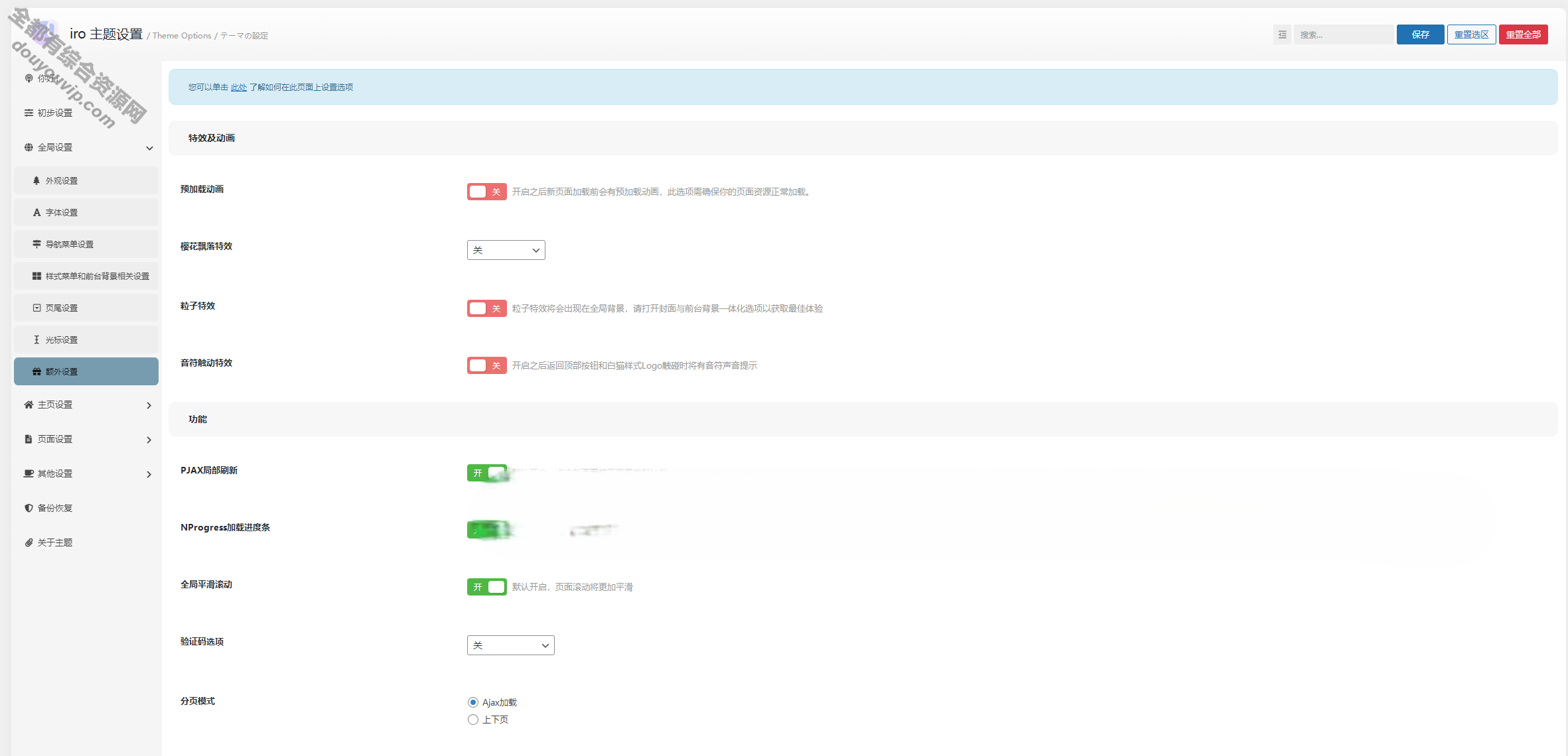
Task: Click the letter A icon of 字体设置
Action: point(36,212)
